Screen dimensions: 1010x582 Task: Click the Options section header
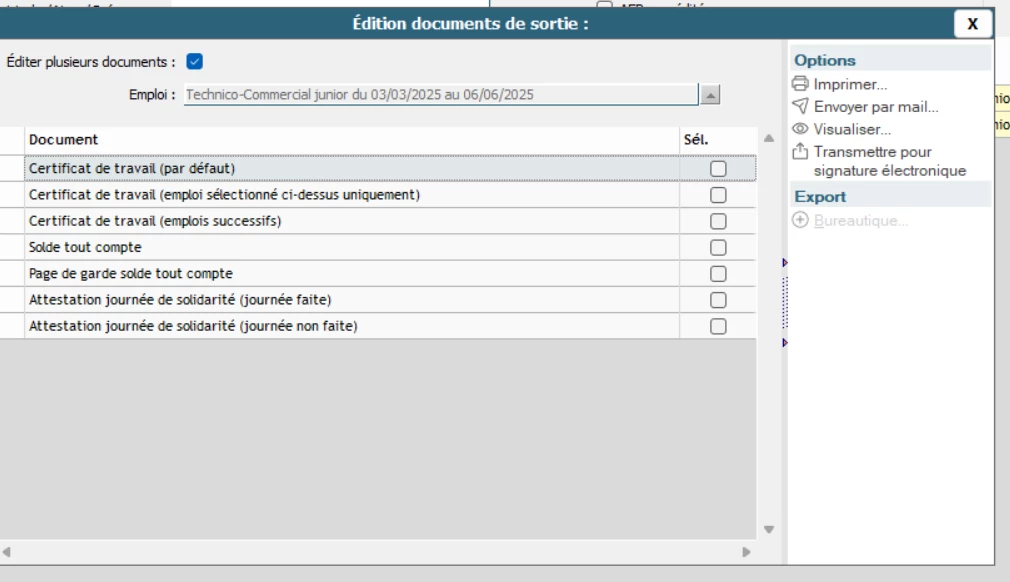(891, 61)
